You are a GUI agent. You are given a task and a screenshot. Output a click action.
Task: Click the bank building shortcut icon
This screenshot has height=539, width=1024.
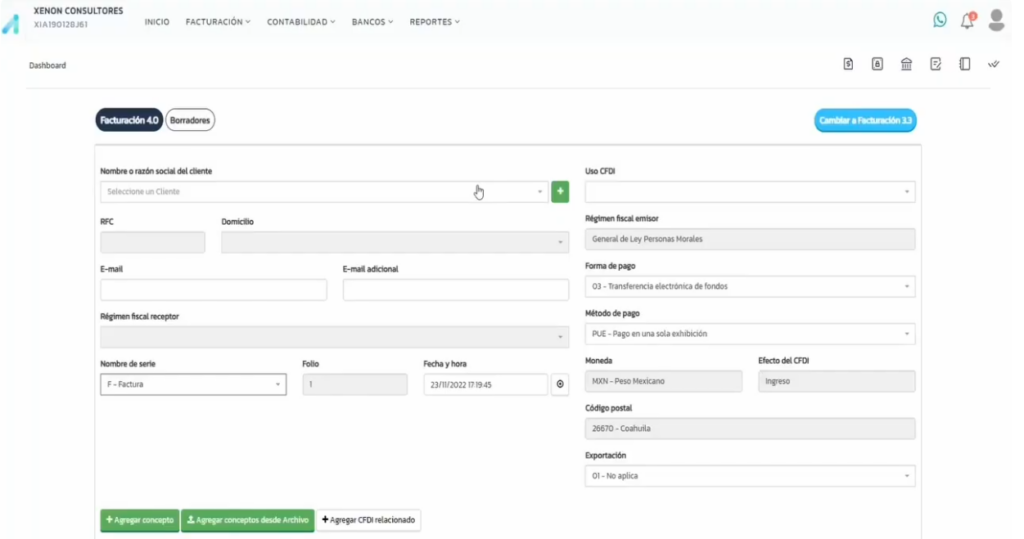click(906, 64)
